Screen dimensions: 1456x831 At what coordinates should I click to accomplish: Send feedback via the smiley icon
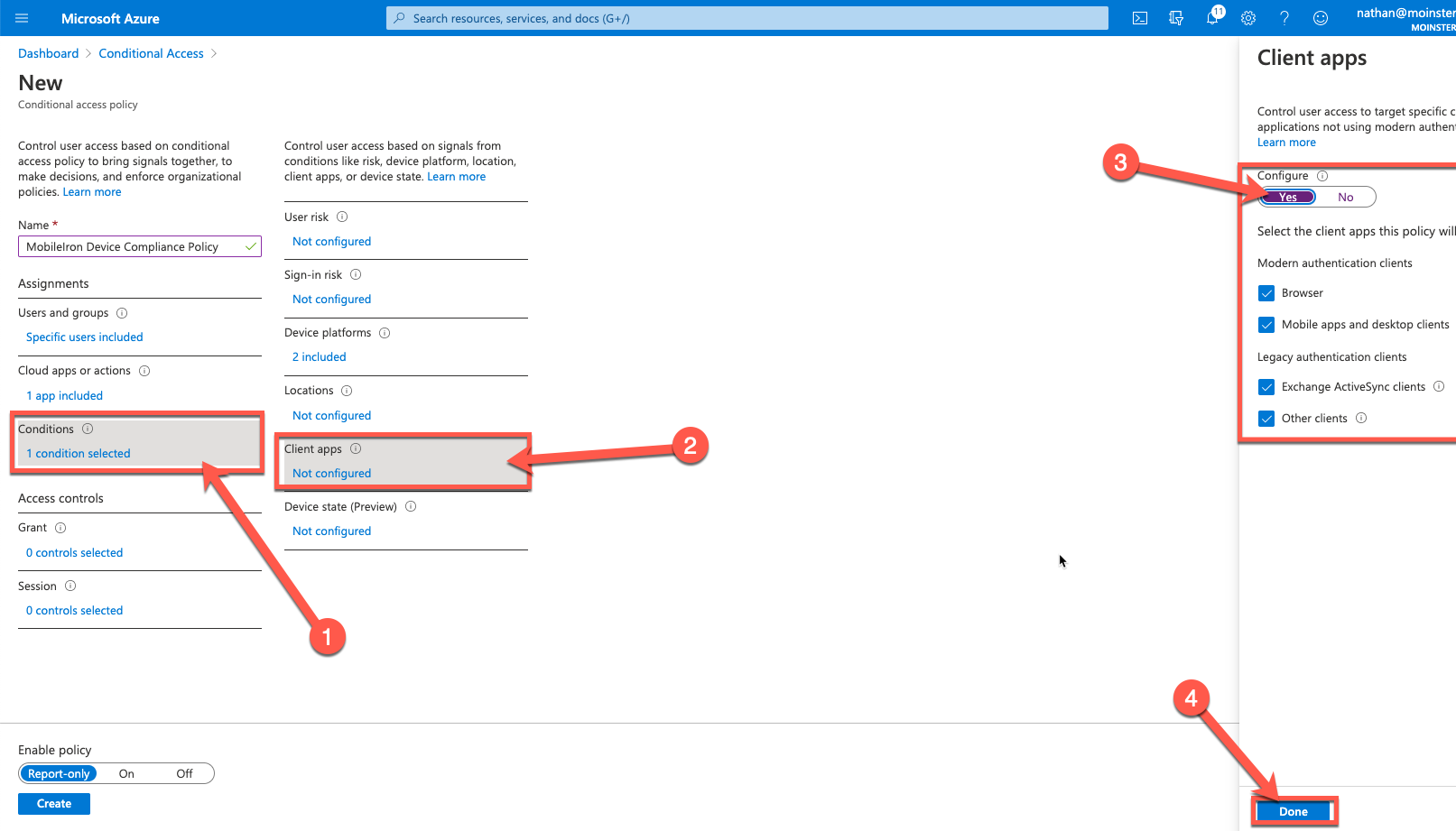1321,17
